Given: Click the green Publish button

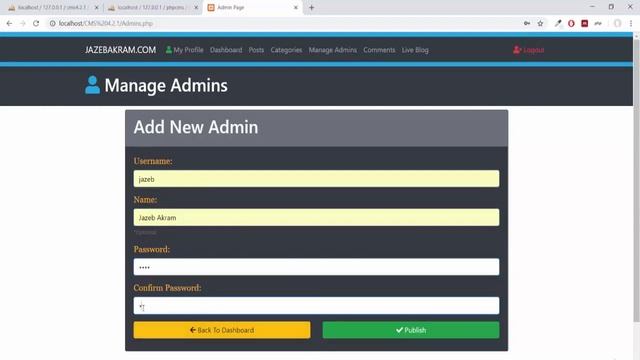Looking at the screenshot, I should point(411,330).
